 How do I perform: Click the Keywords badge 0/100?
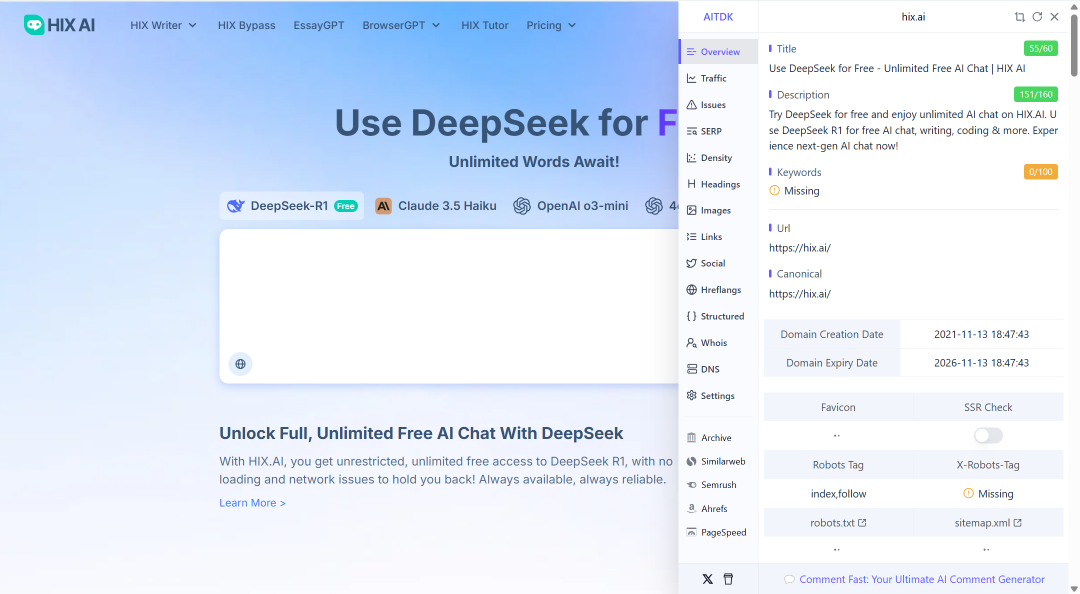[x=1041, y=172]
